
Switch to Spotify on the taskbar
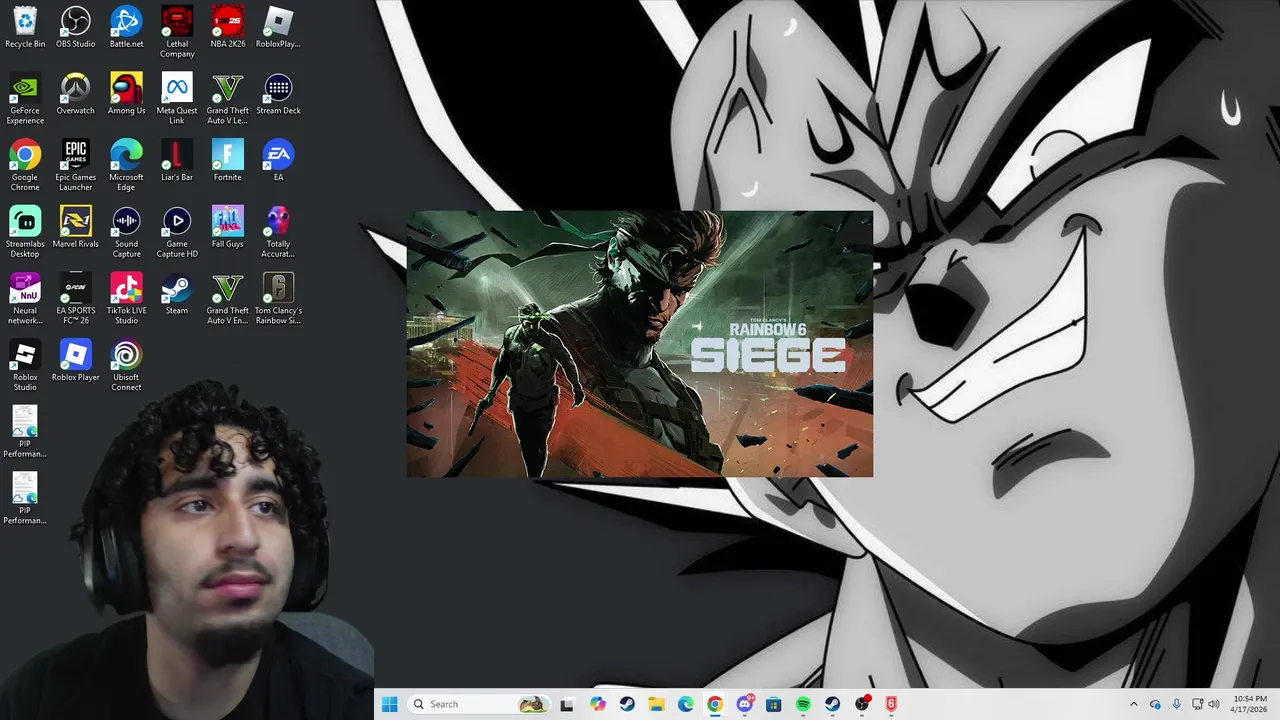[x=803, y=704]
